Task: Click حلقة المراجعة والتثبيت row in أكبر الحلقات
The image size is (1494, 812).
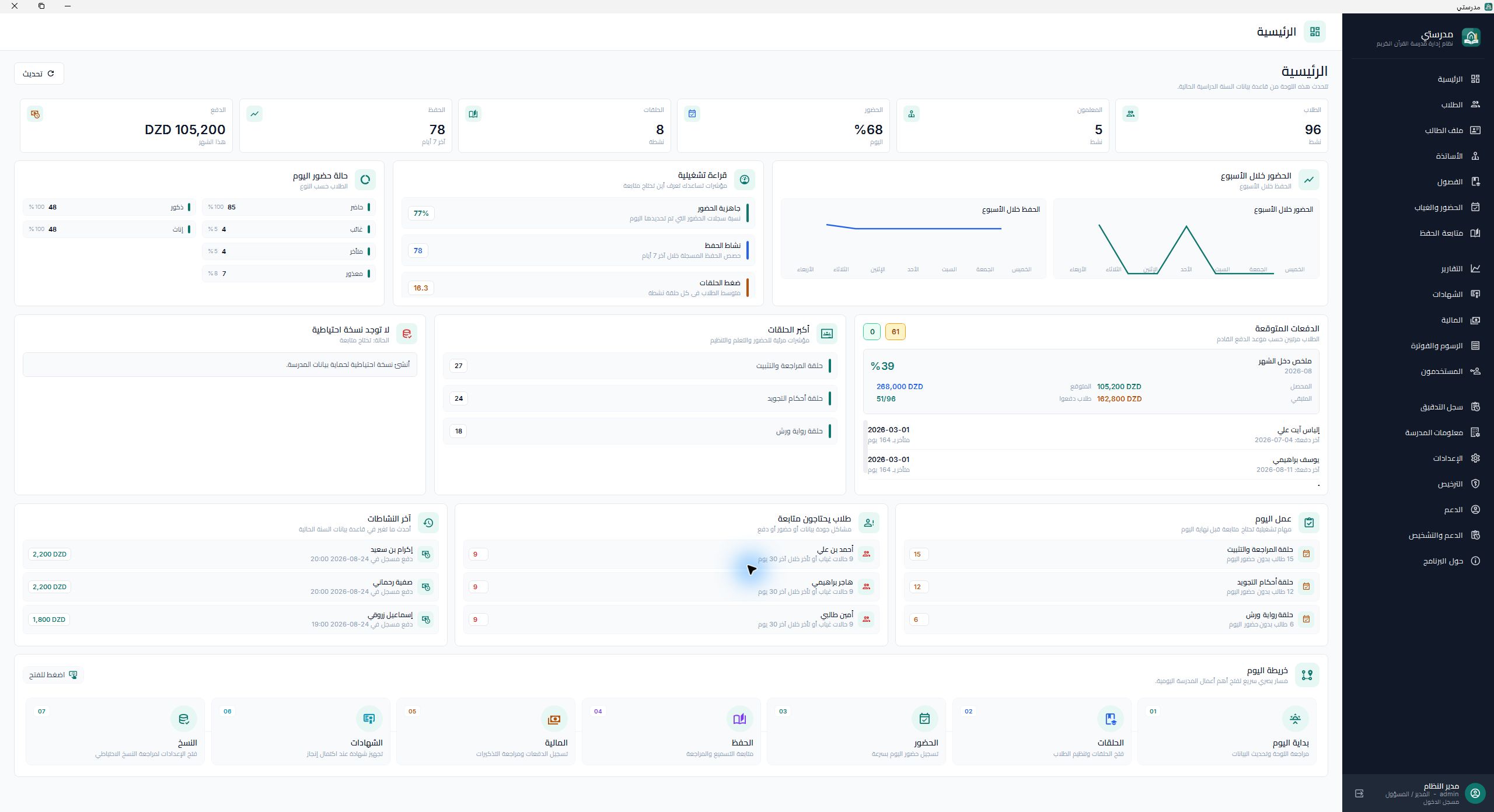Action: pos(640,366)
